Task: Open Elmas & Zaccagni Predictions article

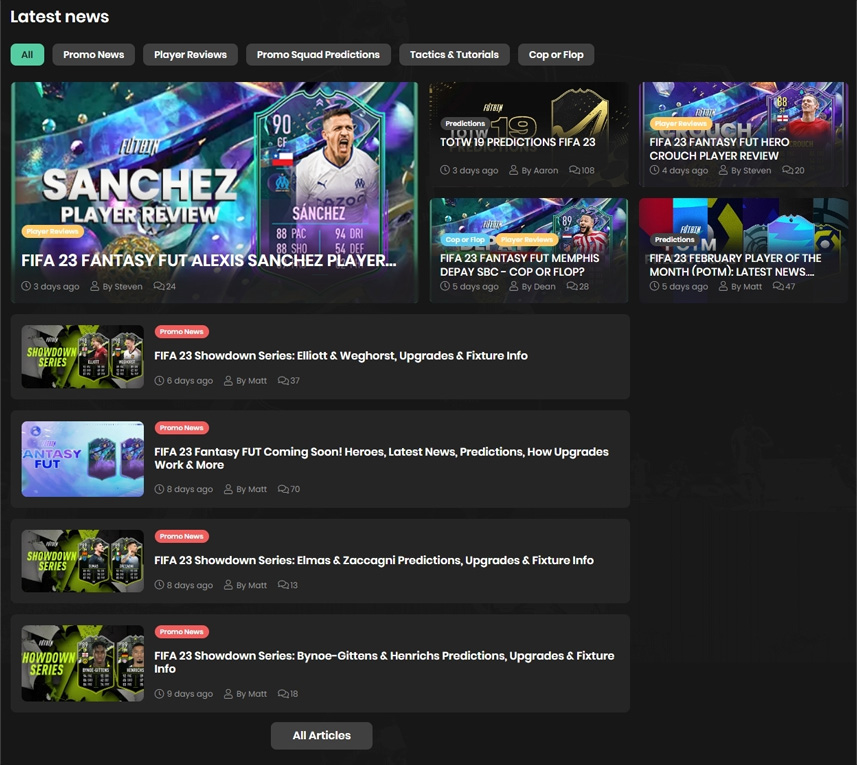Action: [374, 560]
